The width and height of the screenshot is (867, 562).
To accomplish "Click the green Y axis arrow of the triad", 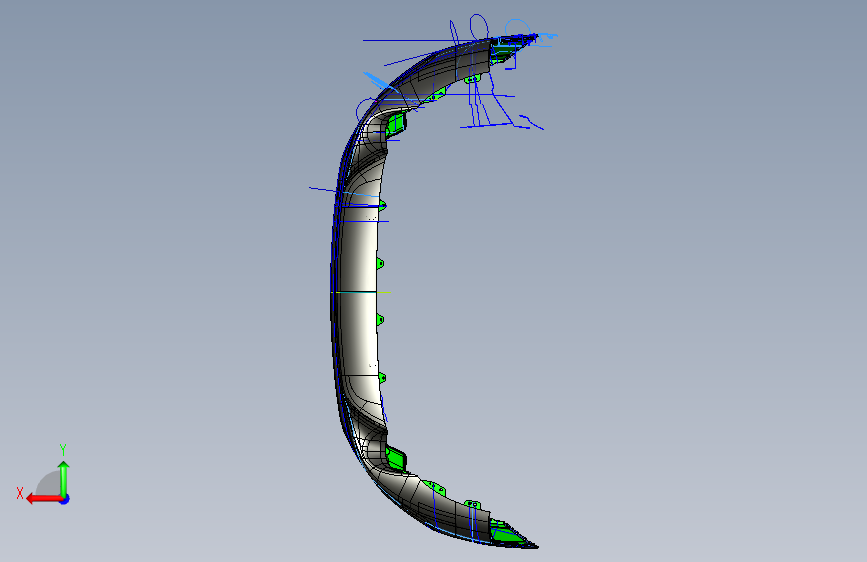I will pyautogui.click(x=64, y=479).
